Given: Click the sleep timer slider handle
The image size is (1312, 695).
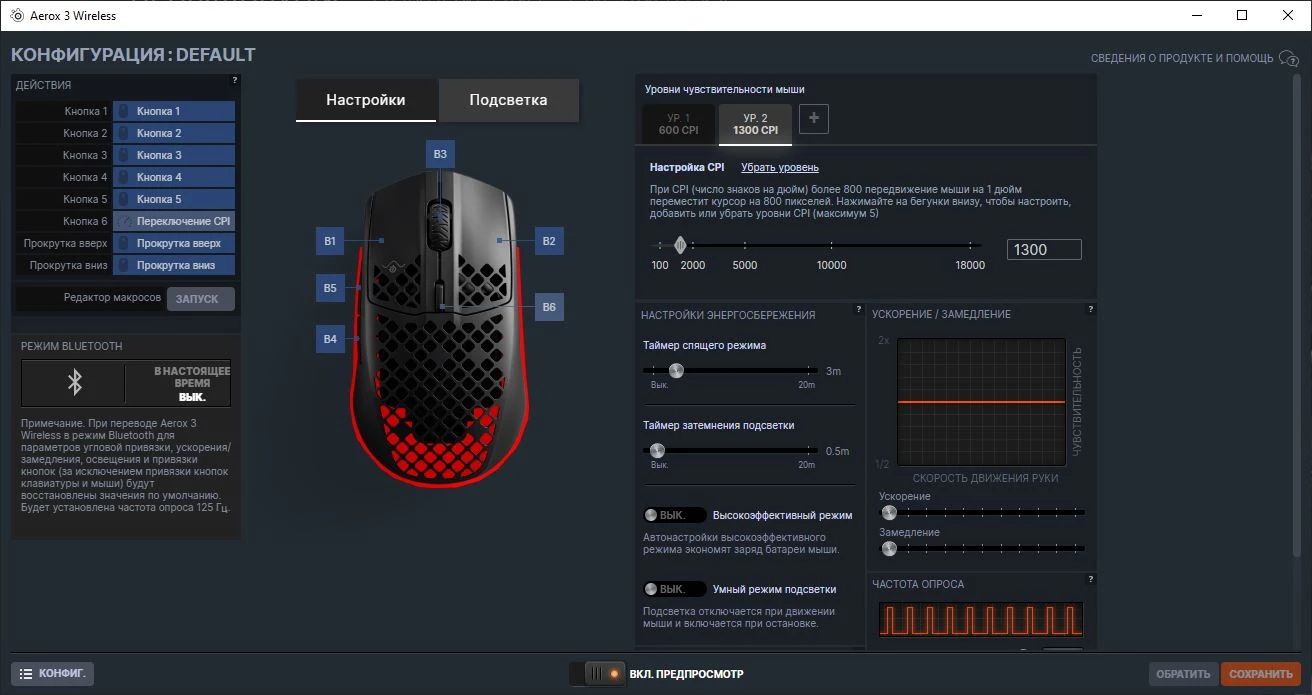Looking at the screenshot, I should coord(676,371).
